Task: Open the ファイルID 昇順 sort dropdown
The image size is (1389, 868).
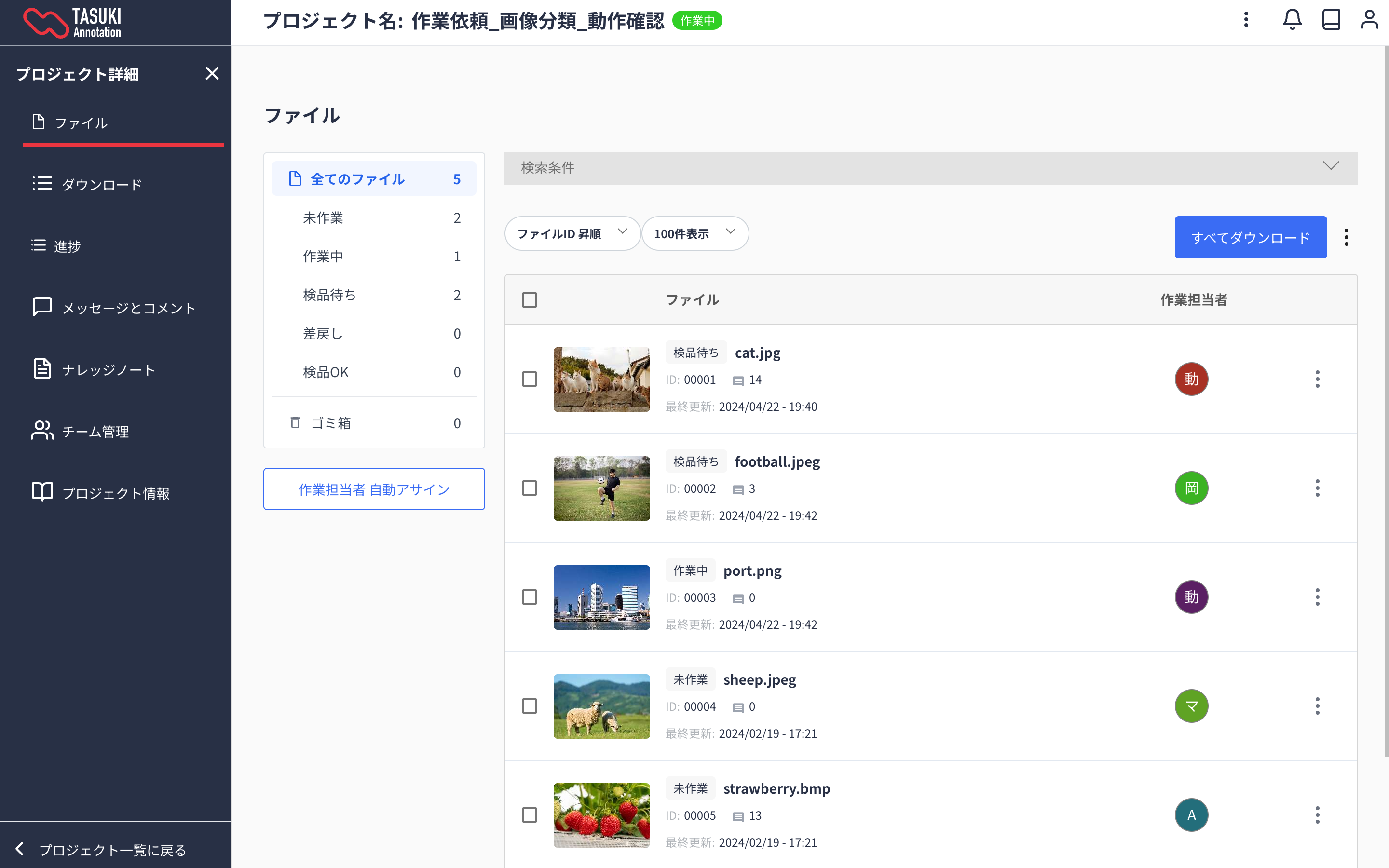Action: [572, 234]
